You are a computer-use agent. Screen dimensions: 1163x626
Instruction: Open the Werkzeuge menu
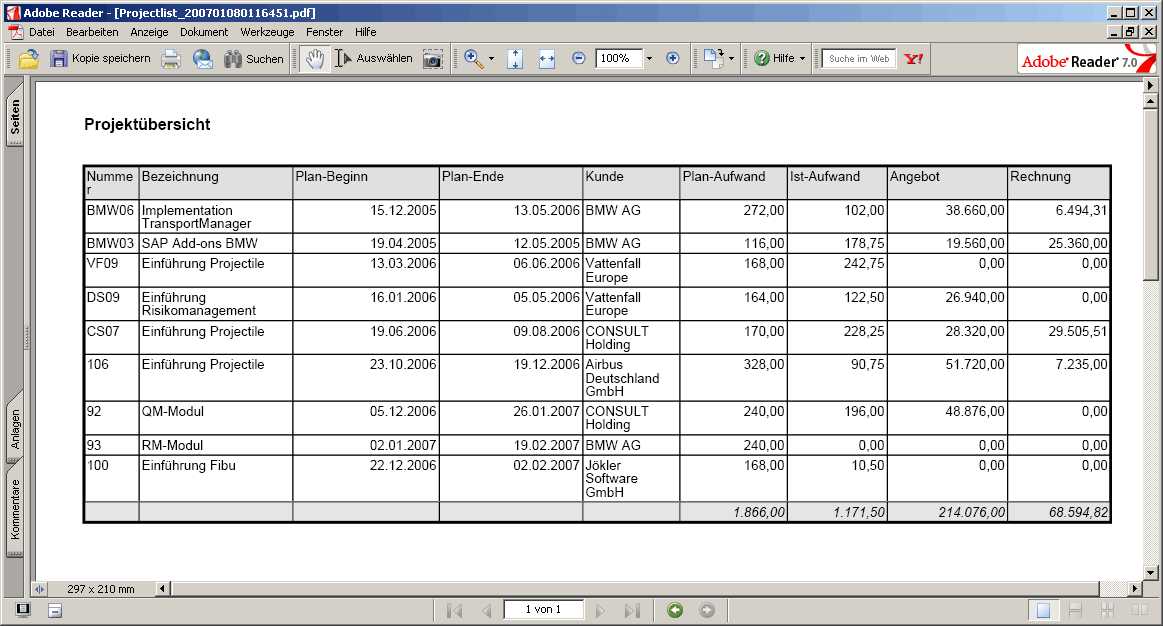(267, 32)
